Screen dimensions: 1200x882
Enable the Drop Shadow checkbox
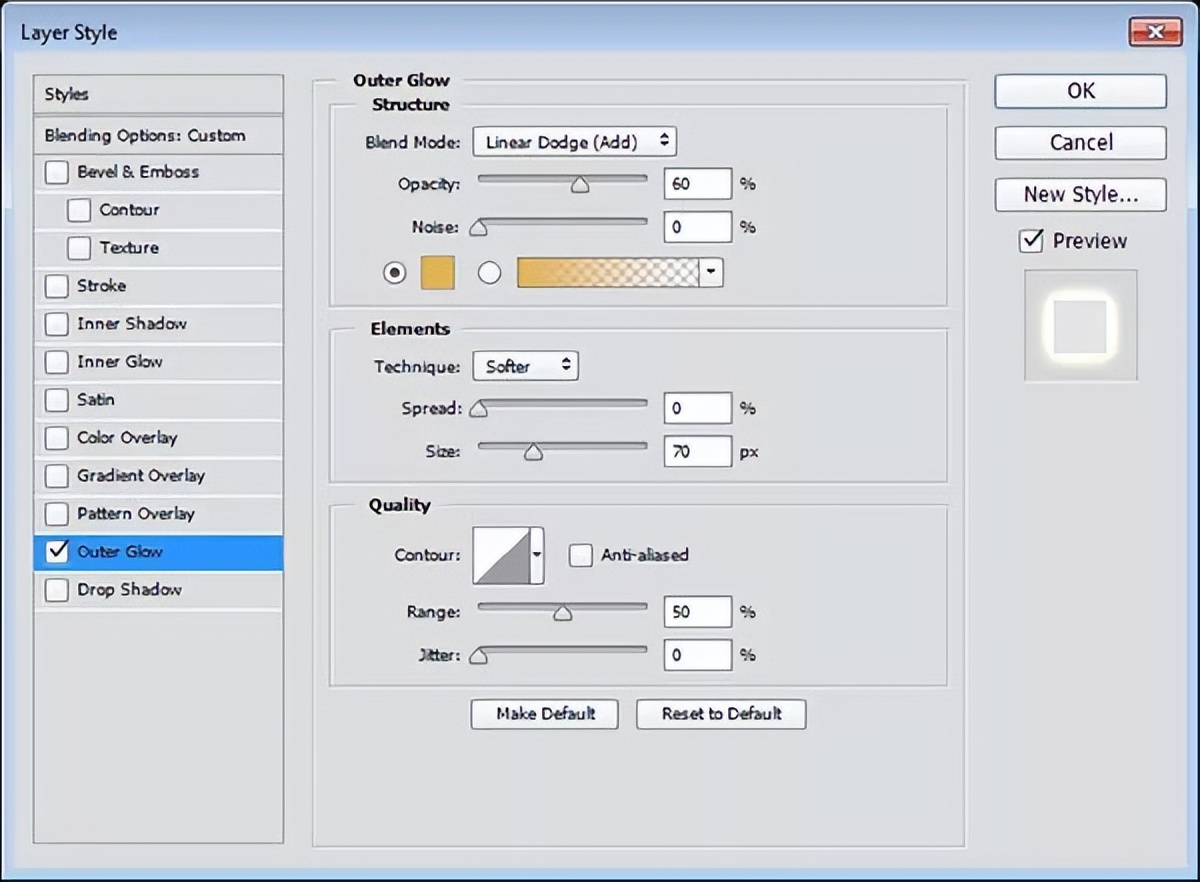[57, 590]
